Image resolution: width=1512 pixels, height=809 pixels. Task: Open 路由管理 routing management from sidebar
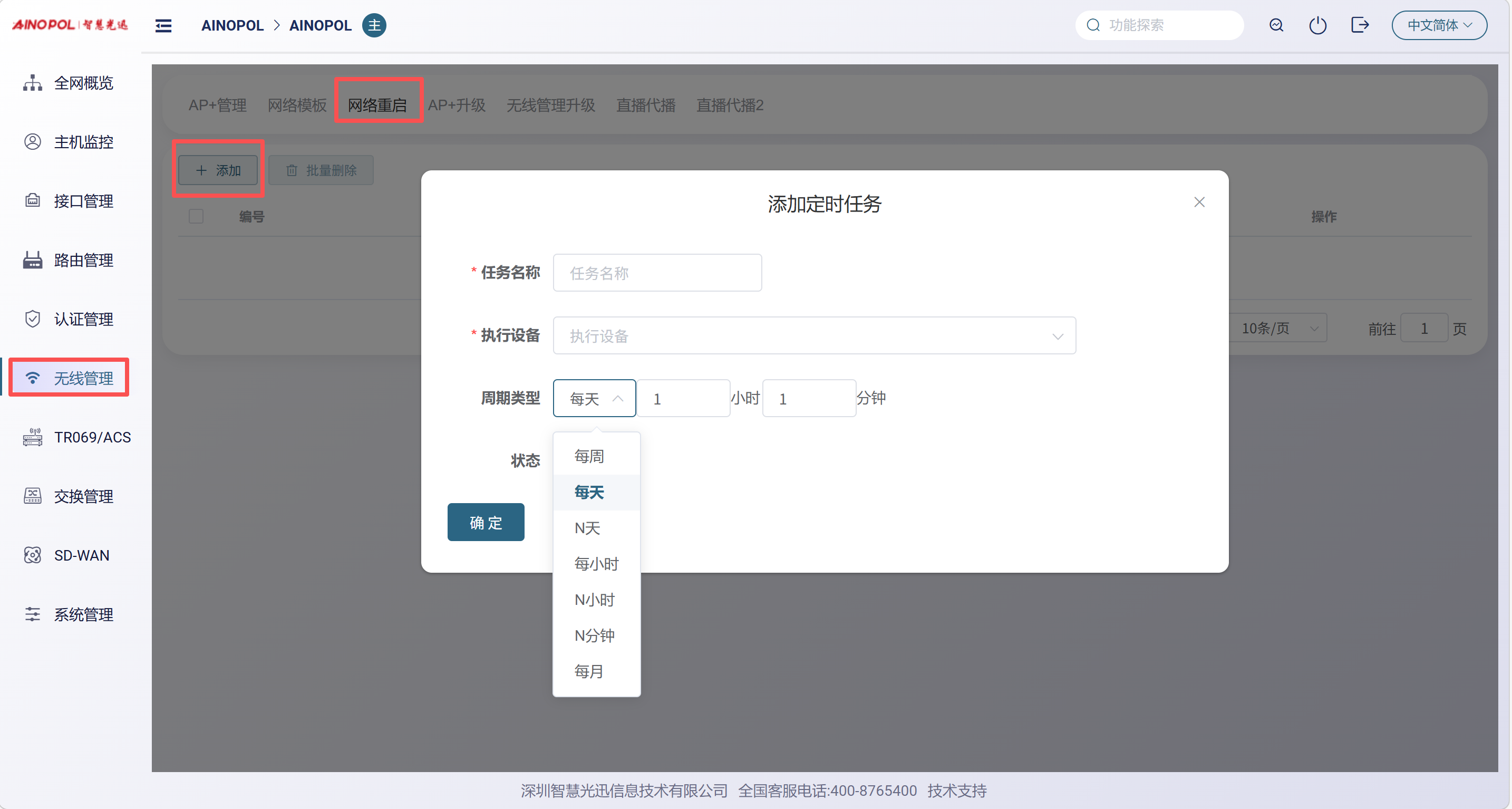[83, 260]
